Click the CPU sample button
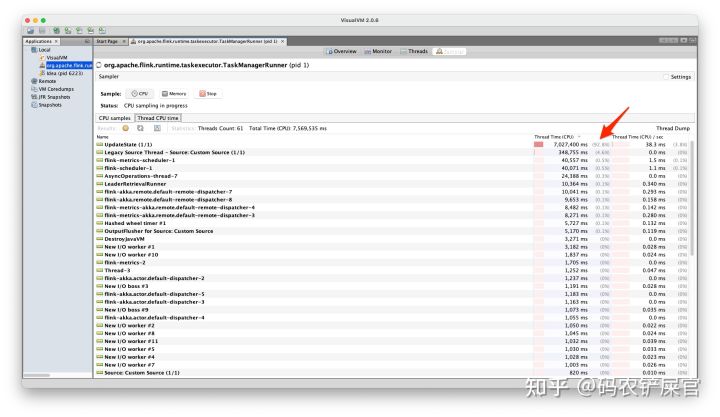This screenshot has height=417, width=720. tap(140, 94)
